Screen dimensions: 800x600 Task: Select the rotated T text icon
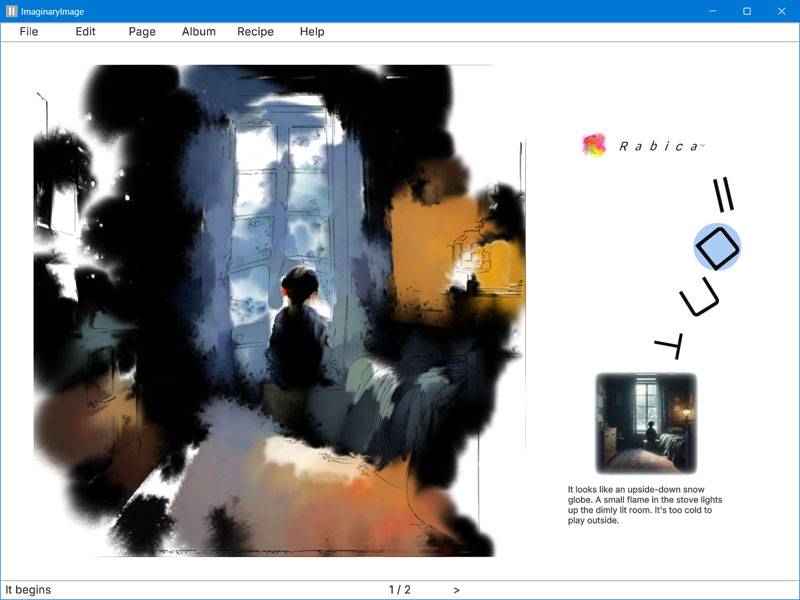669,345
